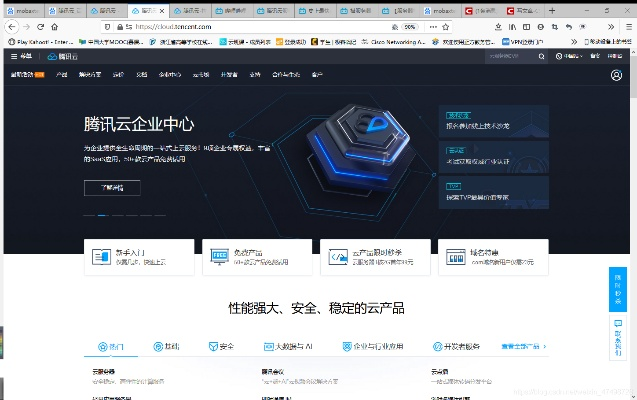The height and width of the screenshot is (400, 637).
Task: Open the 企业中心 nav item
Action: 170,75
